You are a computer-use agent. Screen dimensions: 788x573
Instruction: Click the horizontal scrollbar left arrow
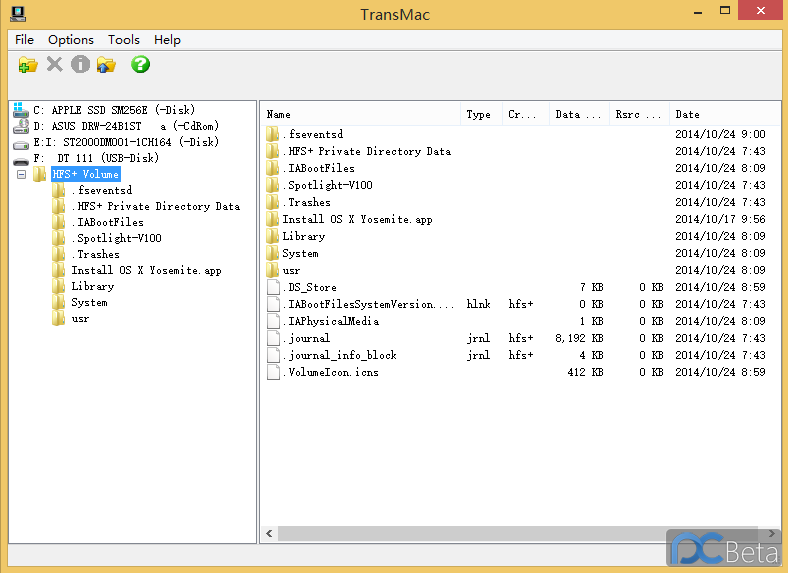[268, 534]
